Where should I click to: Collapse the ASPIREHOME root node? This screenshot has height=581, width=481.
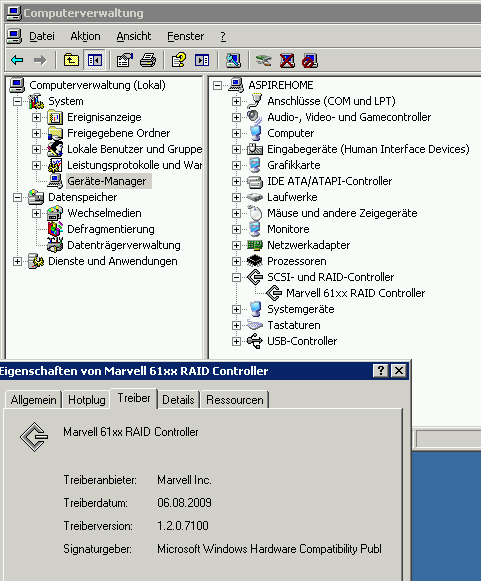click(218, 86)
